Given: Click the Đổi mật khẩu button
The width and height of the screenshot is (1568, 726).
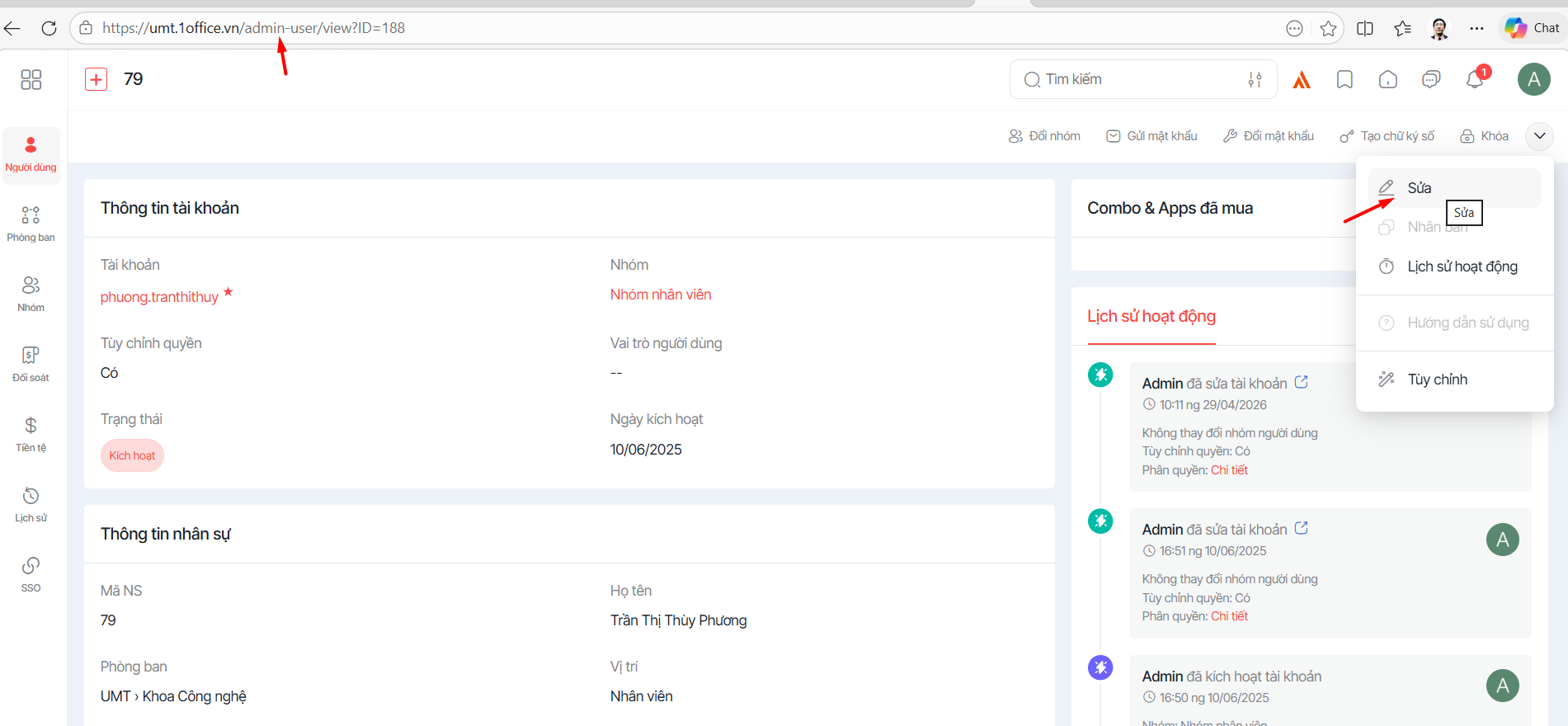Looking at the screenshot, I should [x=1269, y=136].
